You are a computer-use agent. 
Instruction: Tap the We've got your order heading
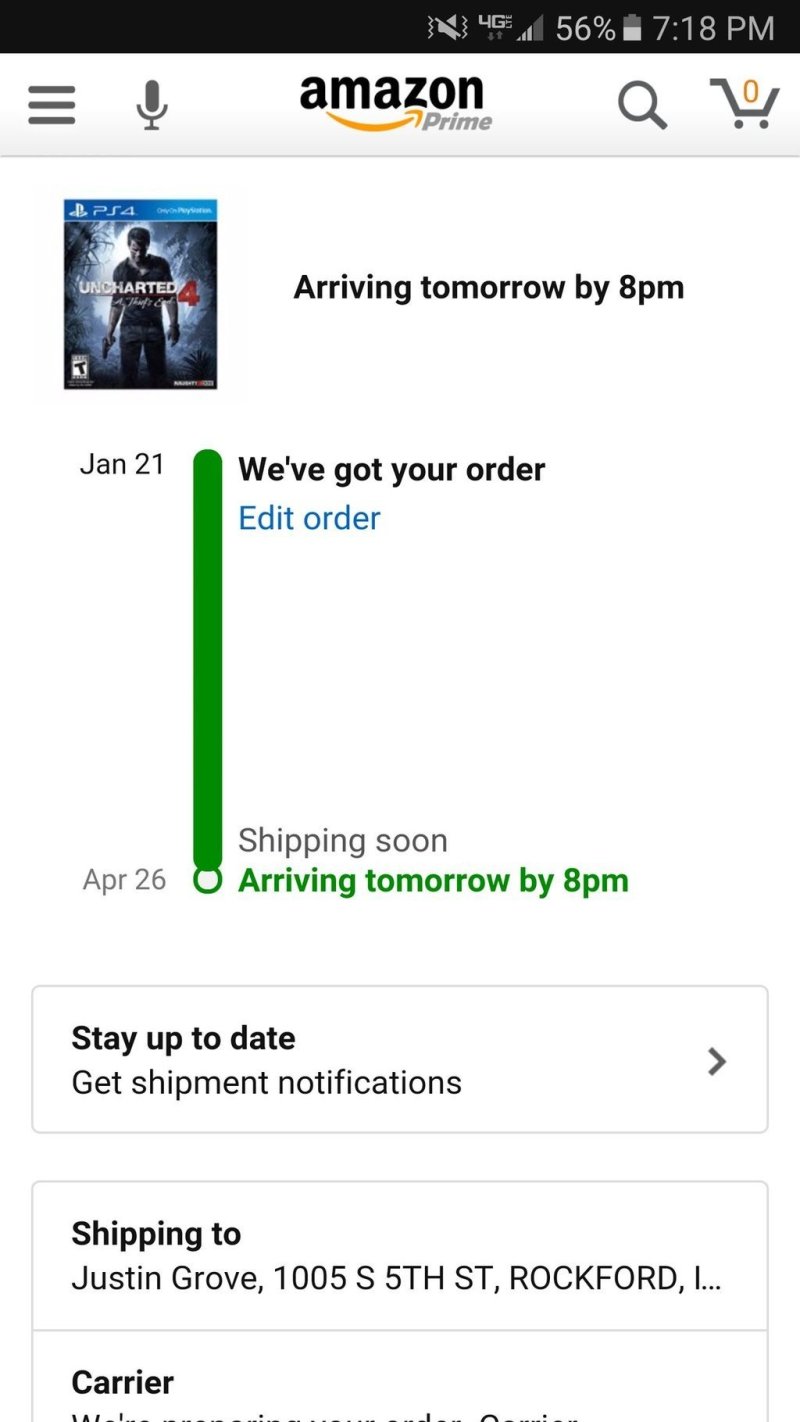[391, 469]
